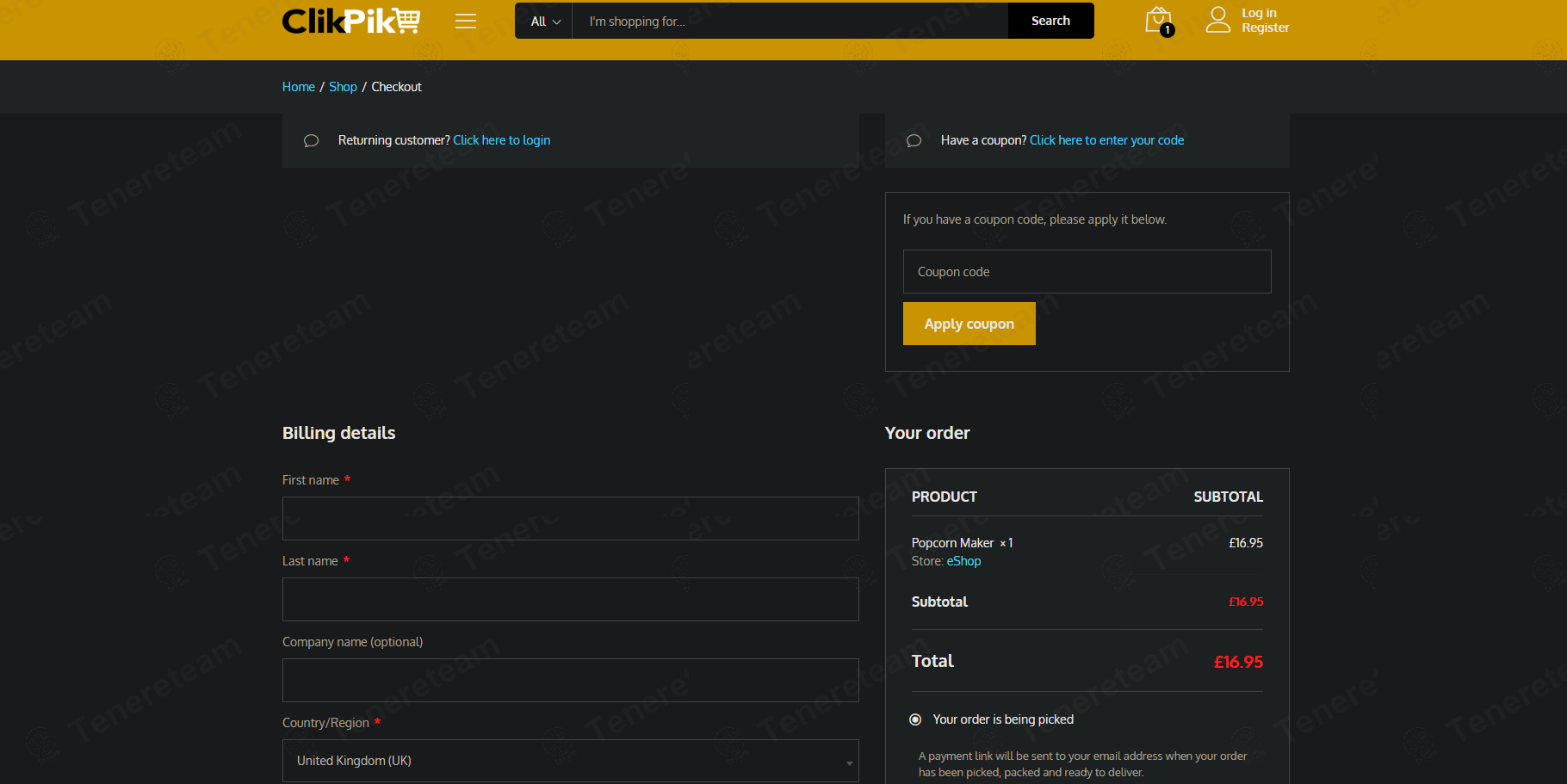Open the eShop store link
Screen dimensions: 1567x784
point(963,561)
